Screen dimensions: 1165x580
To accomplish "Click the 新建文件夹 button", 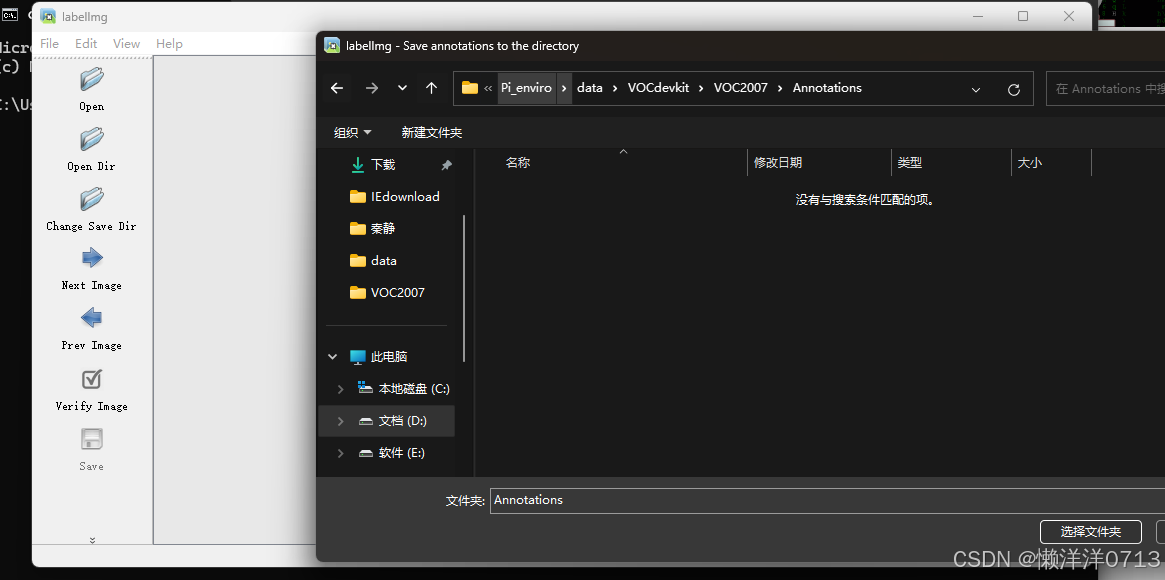I will (432, 133).
